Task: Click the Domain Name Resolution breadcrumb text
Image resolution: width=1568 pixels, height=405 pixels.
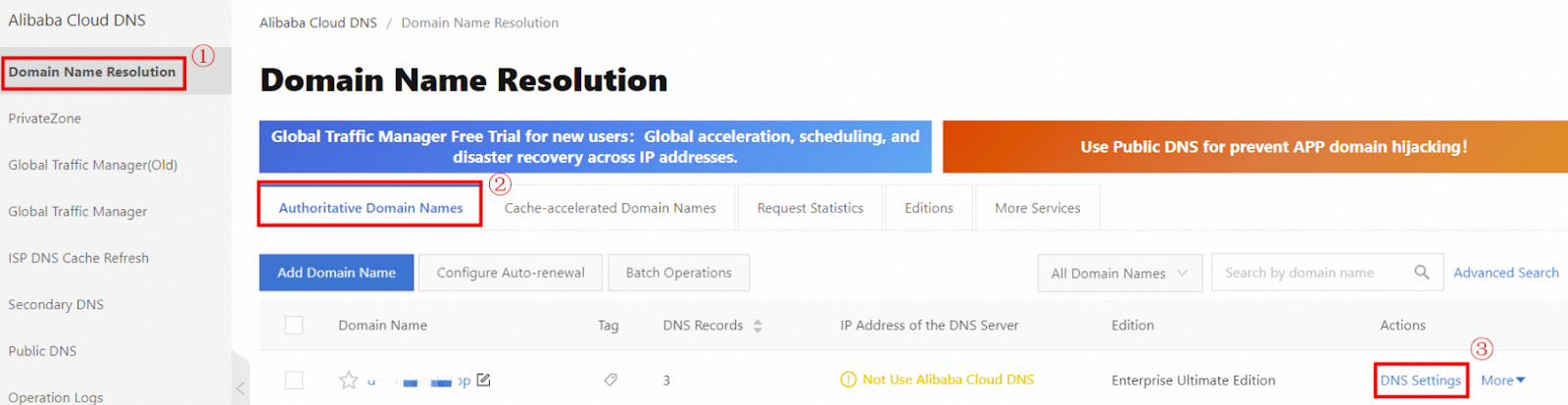Action: 480,23
